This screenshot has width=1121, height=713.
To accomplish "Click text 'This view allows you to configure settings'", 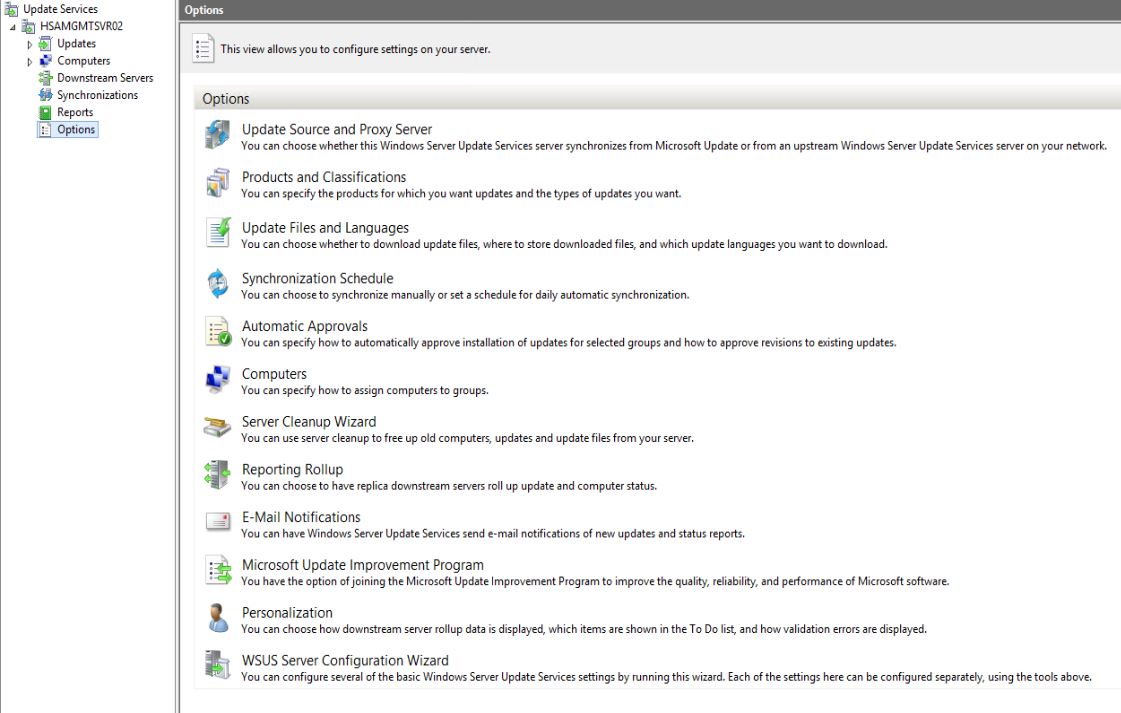I will pos(355,49).
